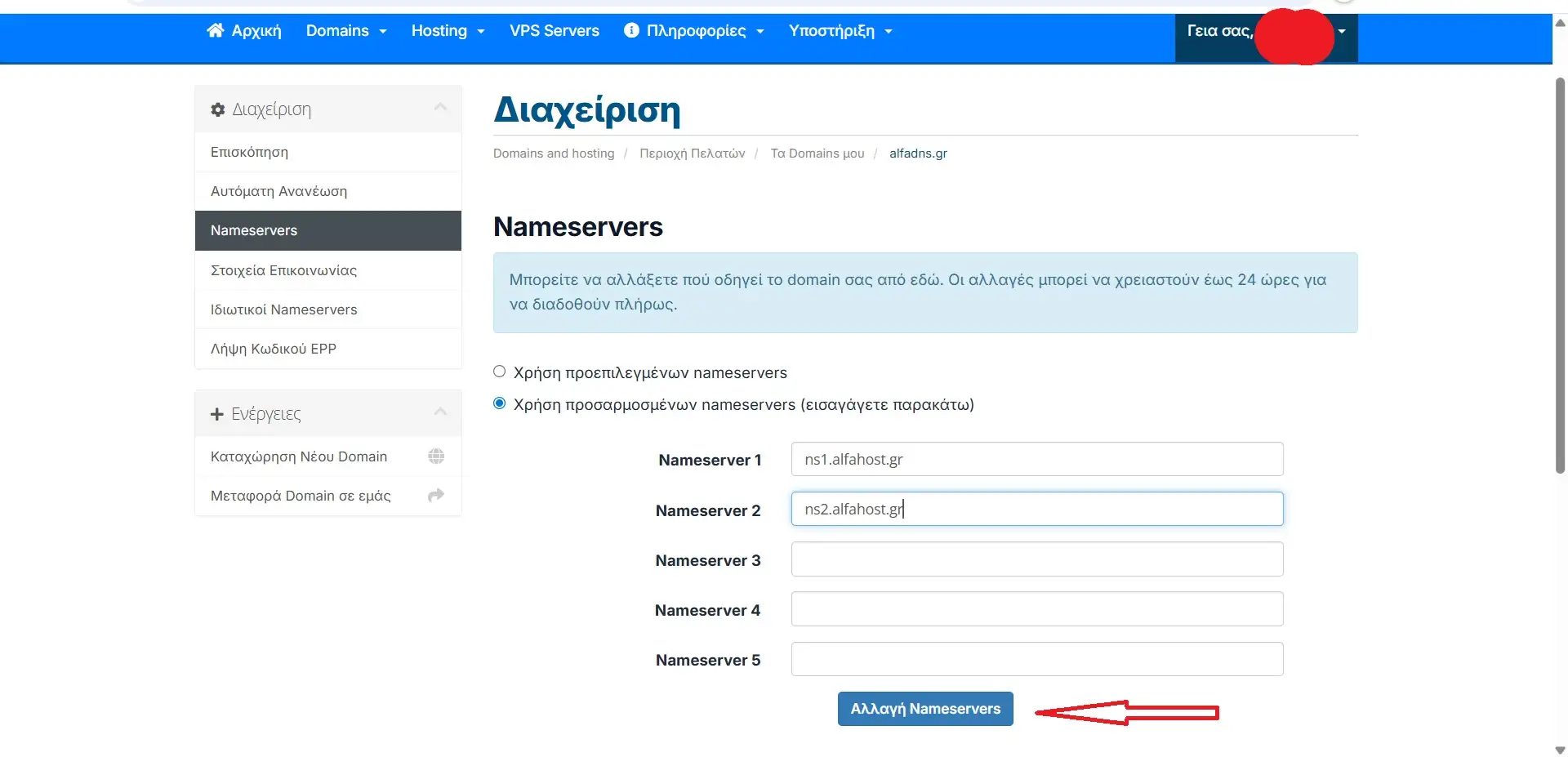Click the share arrow icon beside Μεταφορά Domain

pos(435,495)
